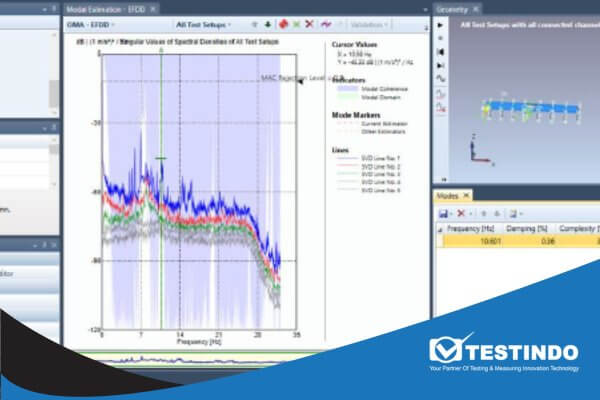Open the save dropdown arrow in Modes toolbar
Screen dimensions: 600x400
pyautogui.click(x=451, y=214)
